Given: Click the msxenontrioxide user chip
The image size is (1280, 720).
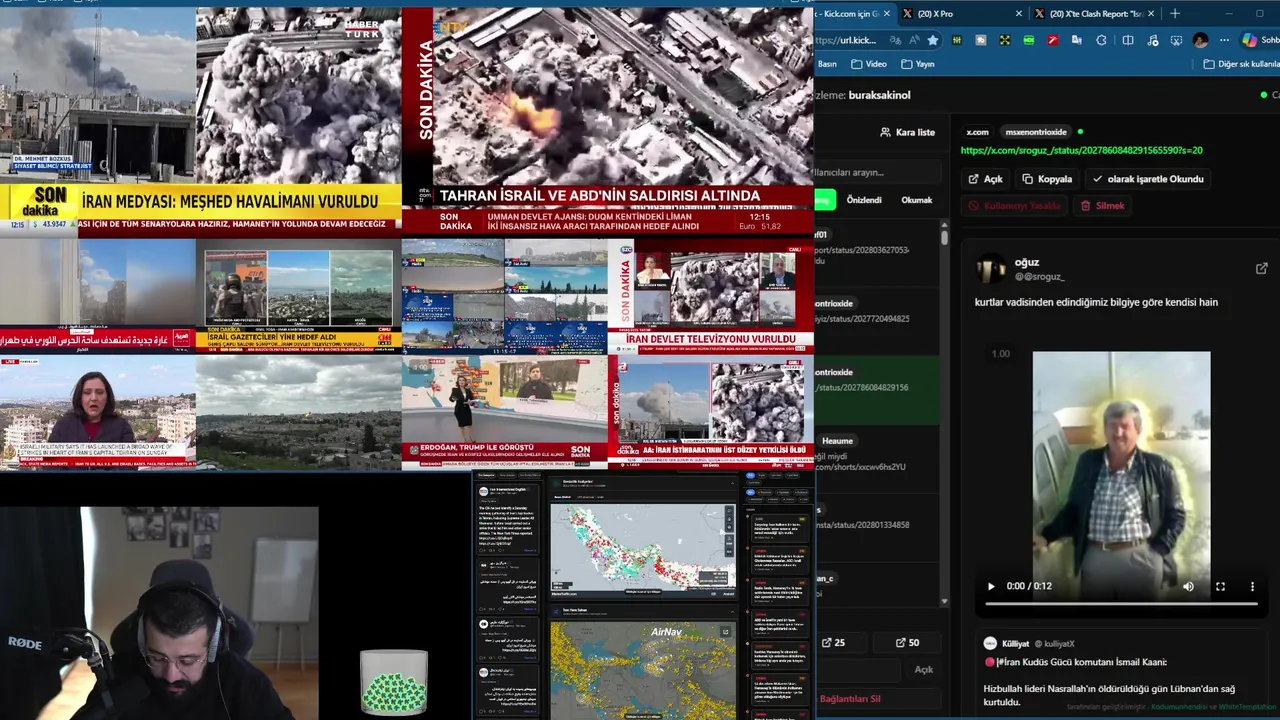Looking at the screenshot, I should click(x=1036, y=132).
